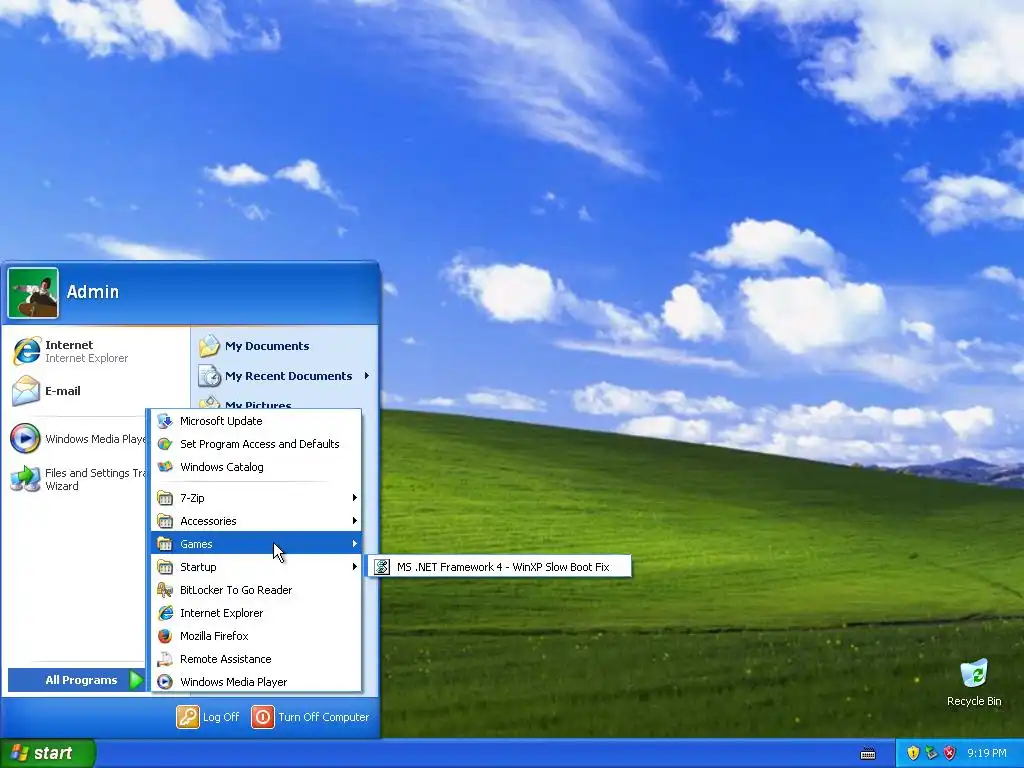Click Windows Media Player icon in programs list
This screenshot has width=1024, height=768.
click(x=165, y=682)
